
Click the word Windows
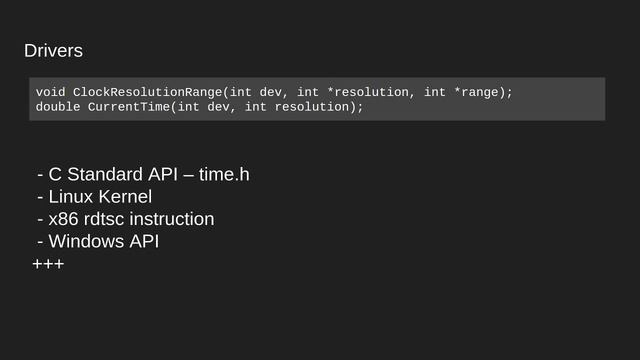tap(87, 241)
